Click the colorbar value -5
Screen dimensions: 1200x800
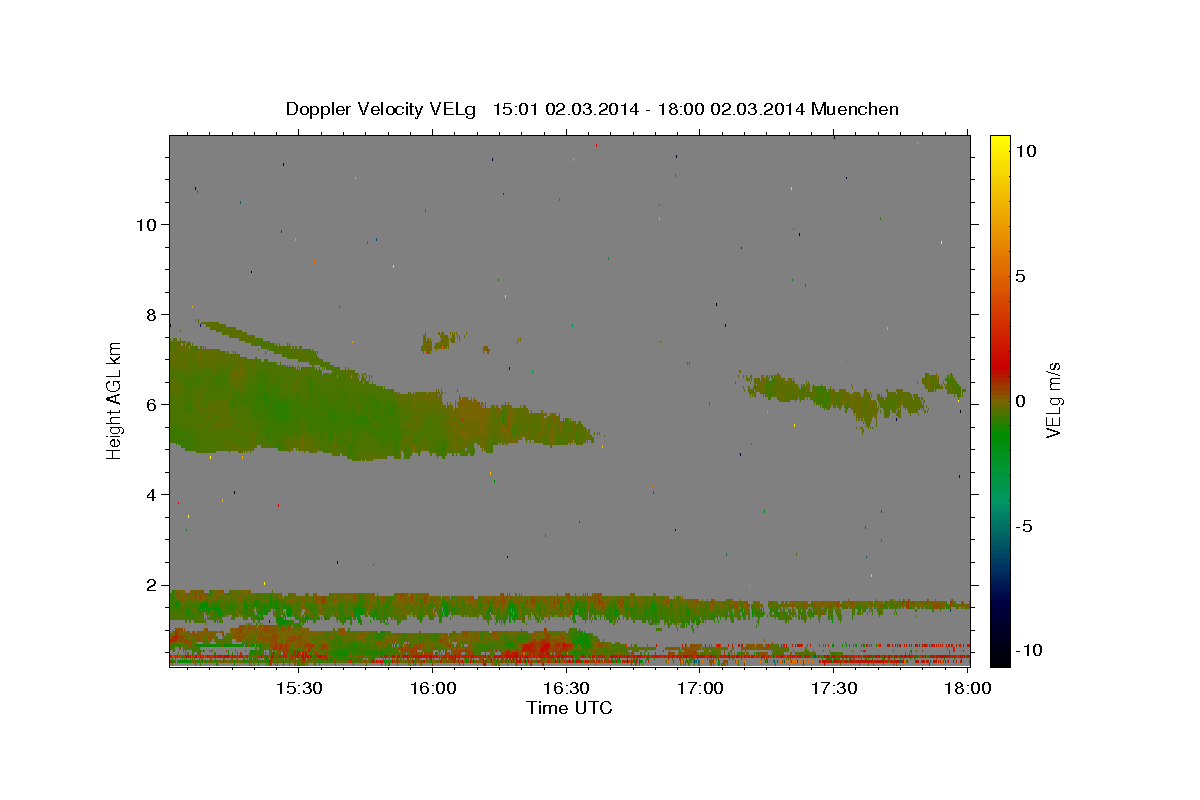[1023, 526]
